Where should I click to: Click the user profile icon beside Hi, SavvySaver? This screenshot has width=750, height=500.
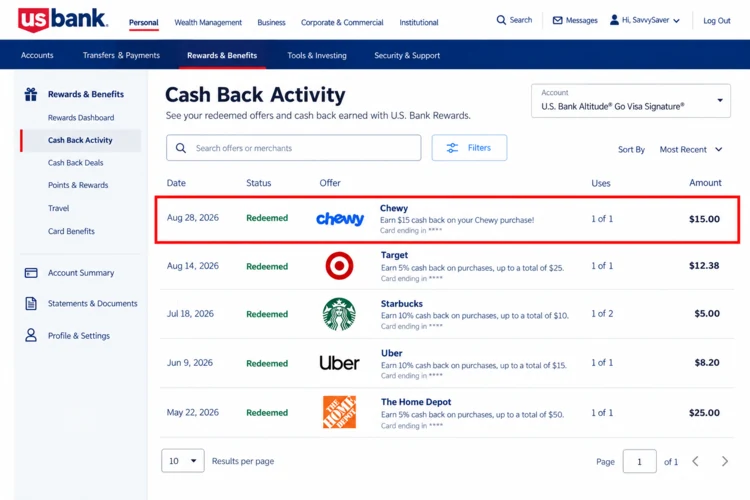pos(614,20)
